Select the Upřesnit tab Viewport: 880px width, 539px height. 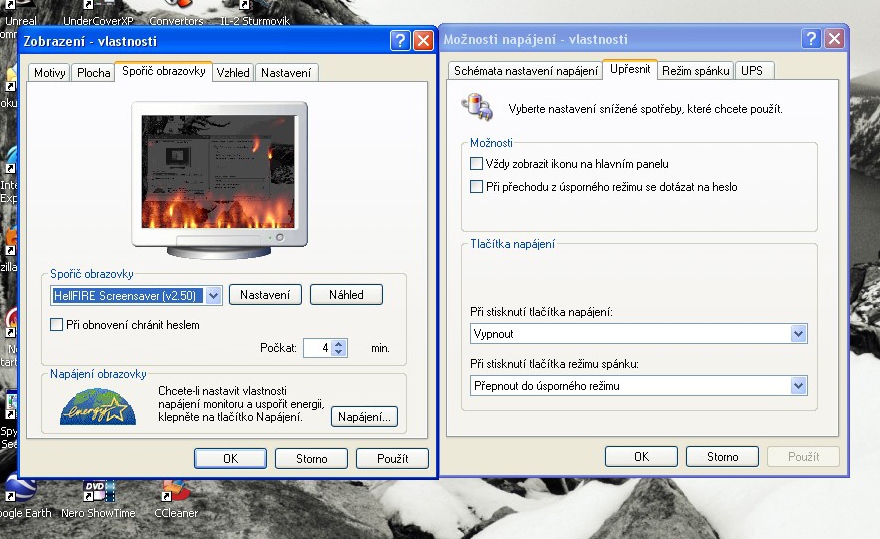(x=630, y=69)
